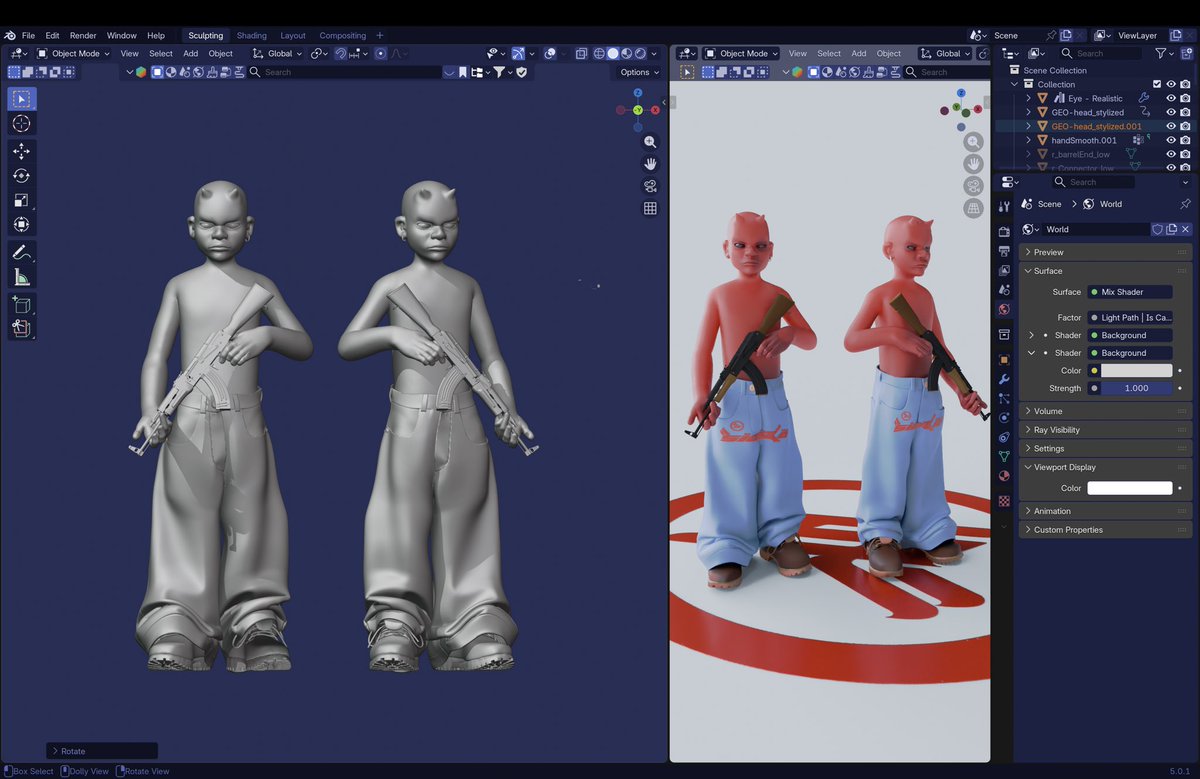The height and width of the screenshot is (779, 1200).
Task: Toggle camera view in left viewport
Action: (x=650, y=186)
